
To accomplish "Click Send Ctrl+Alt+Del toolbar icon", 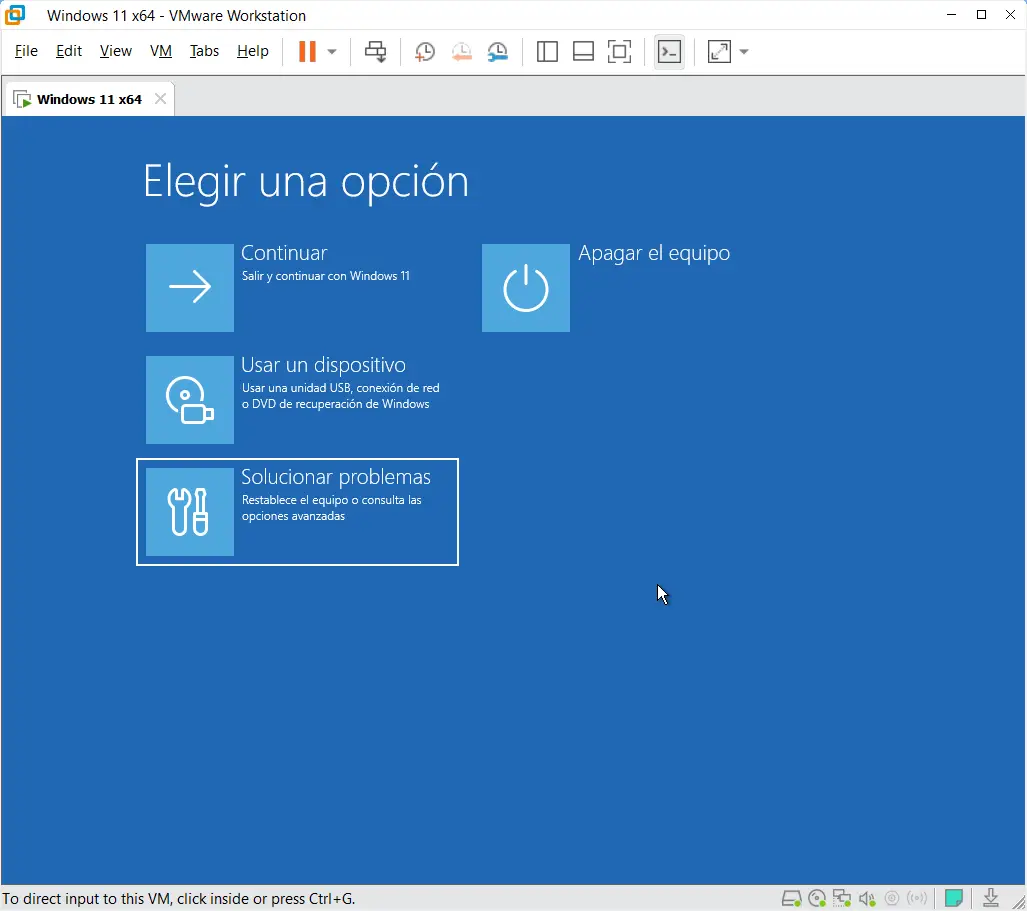I will 375,51.
